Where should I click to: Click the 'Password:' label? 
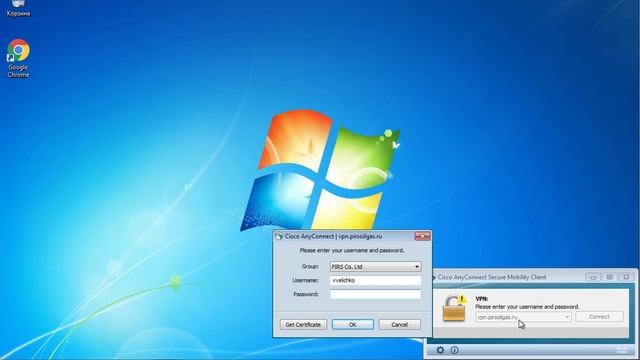click(x=306, y=294)
